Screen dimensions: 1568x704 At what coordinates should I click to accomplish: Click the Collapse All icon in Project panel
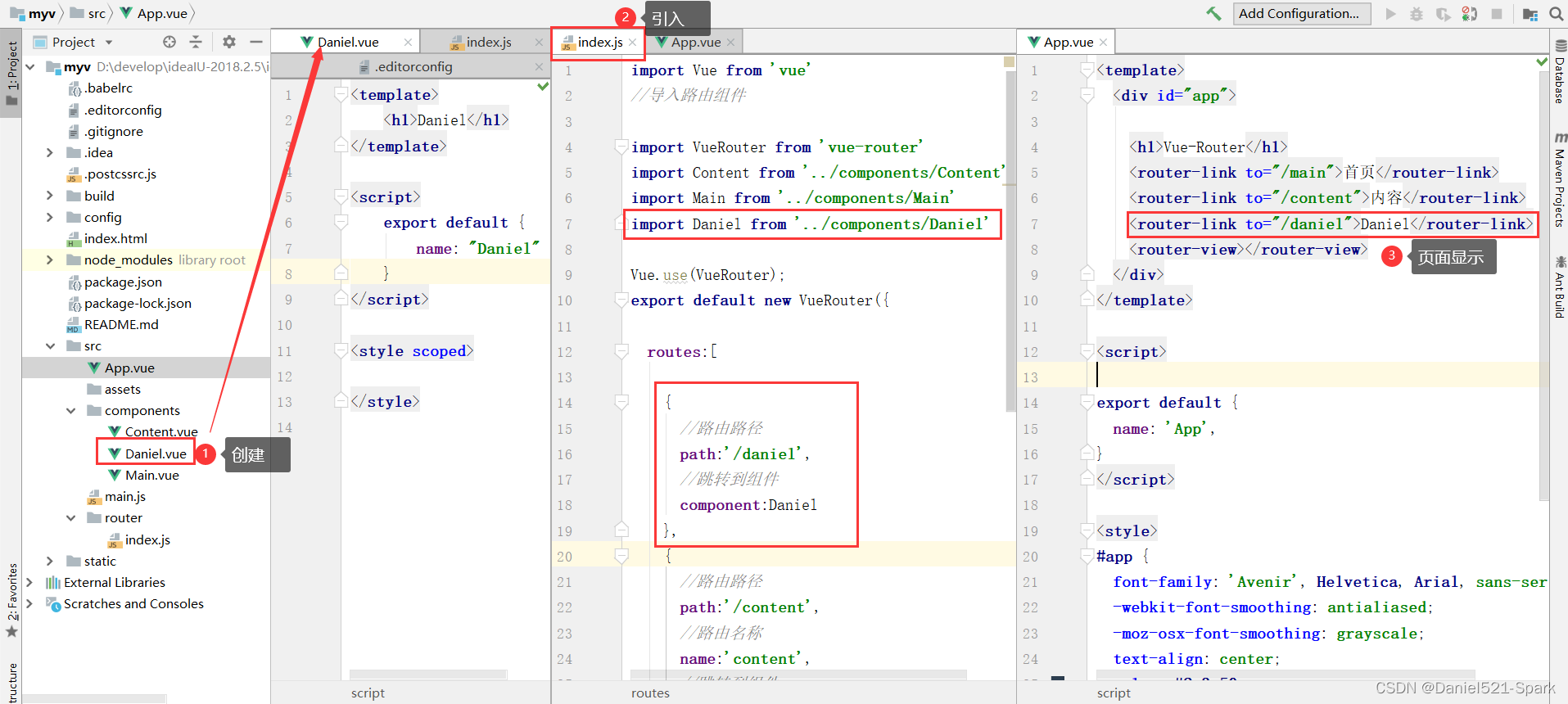pos(196,42)
